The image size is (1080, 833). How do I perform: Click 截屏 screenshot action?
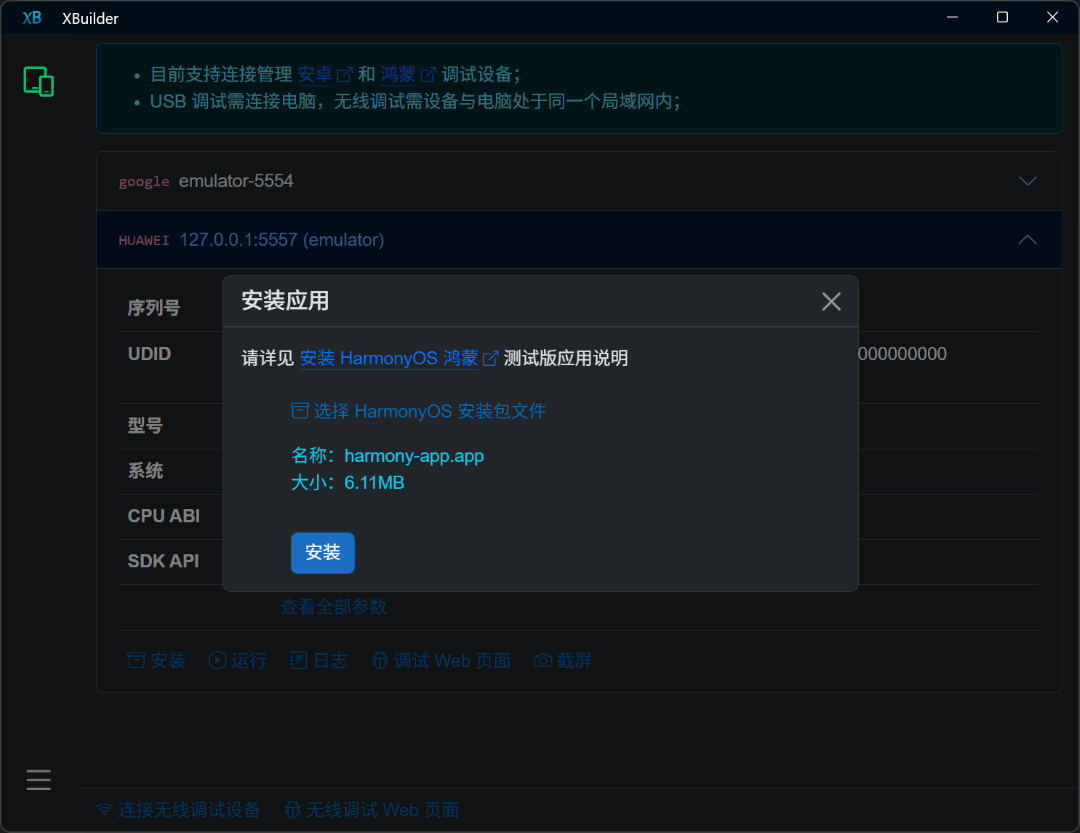(563, 661)
